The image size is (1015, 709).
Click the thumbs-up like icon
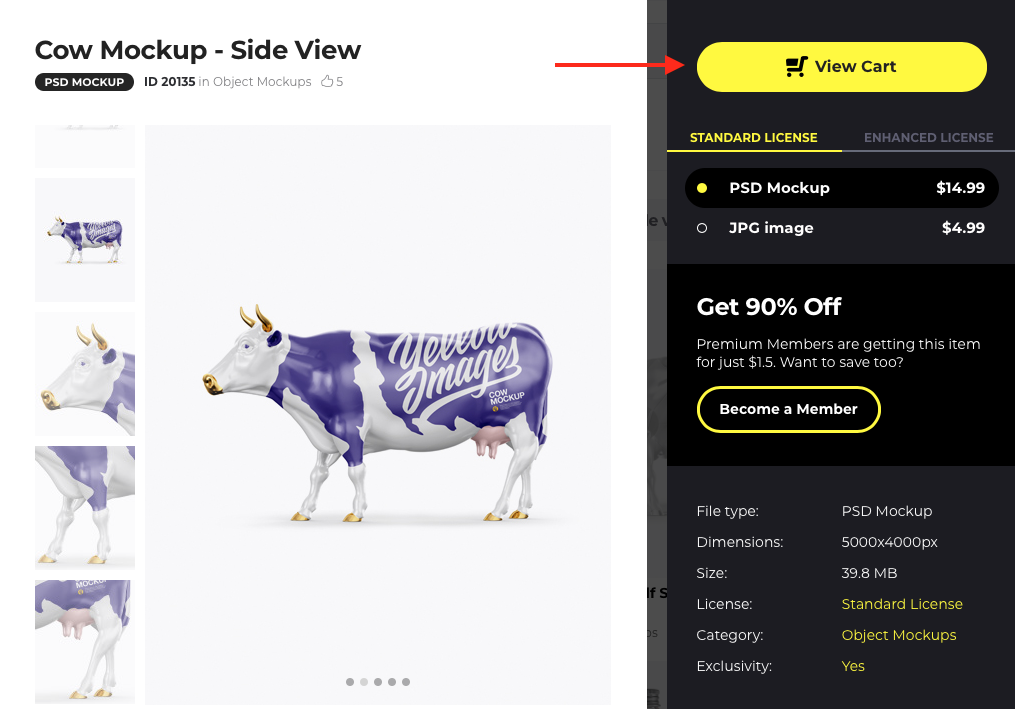(x=327, y=82)
